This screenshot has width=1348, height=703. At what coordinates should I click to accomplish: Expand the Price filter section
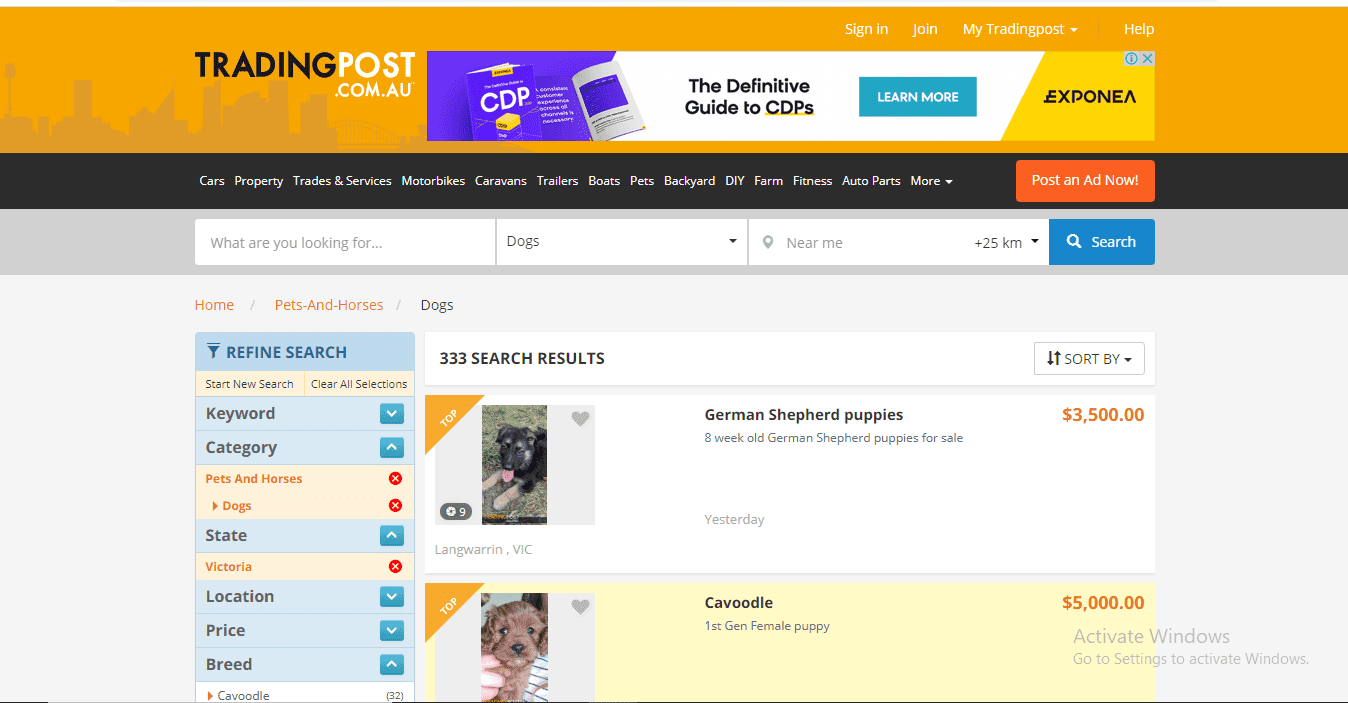(391, 631)
